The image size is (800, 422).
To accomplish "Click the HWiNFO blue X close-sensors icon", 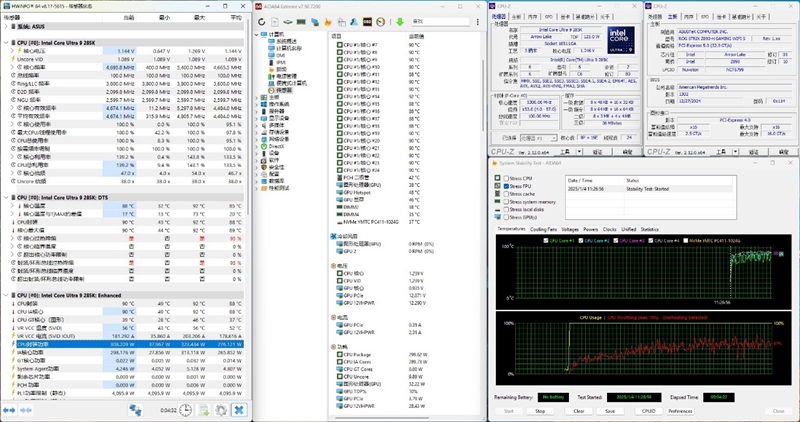I will (239, 410).
